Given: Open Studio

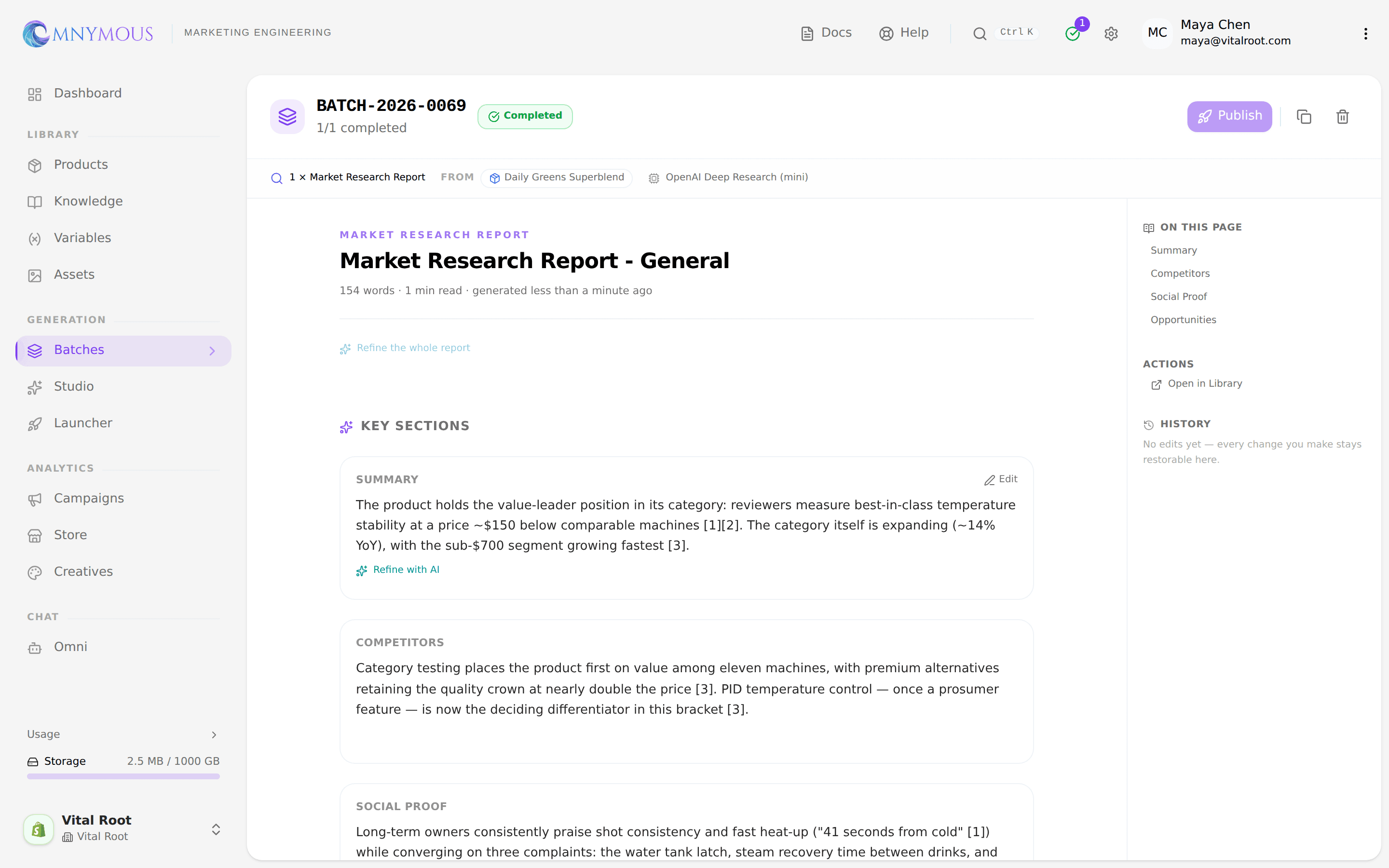Looking at the screenshot, I should pyautogui.click(x=123, y=387).
